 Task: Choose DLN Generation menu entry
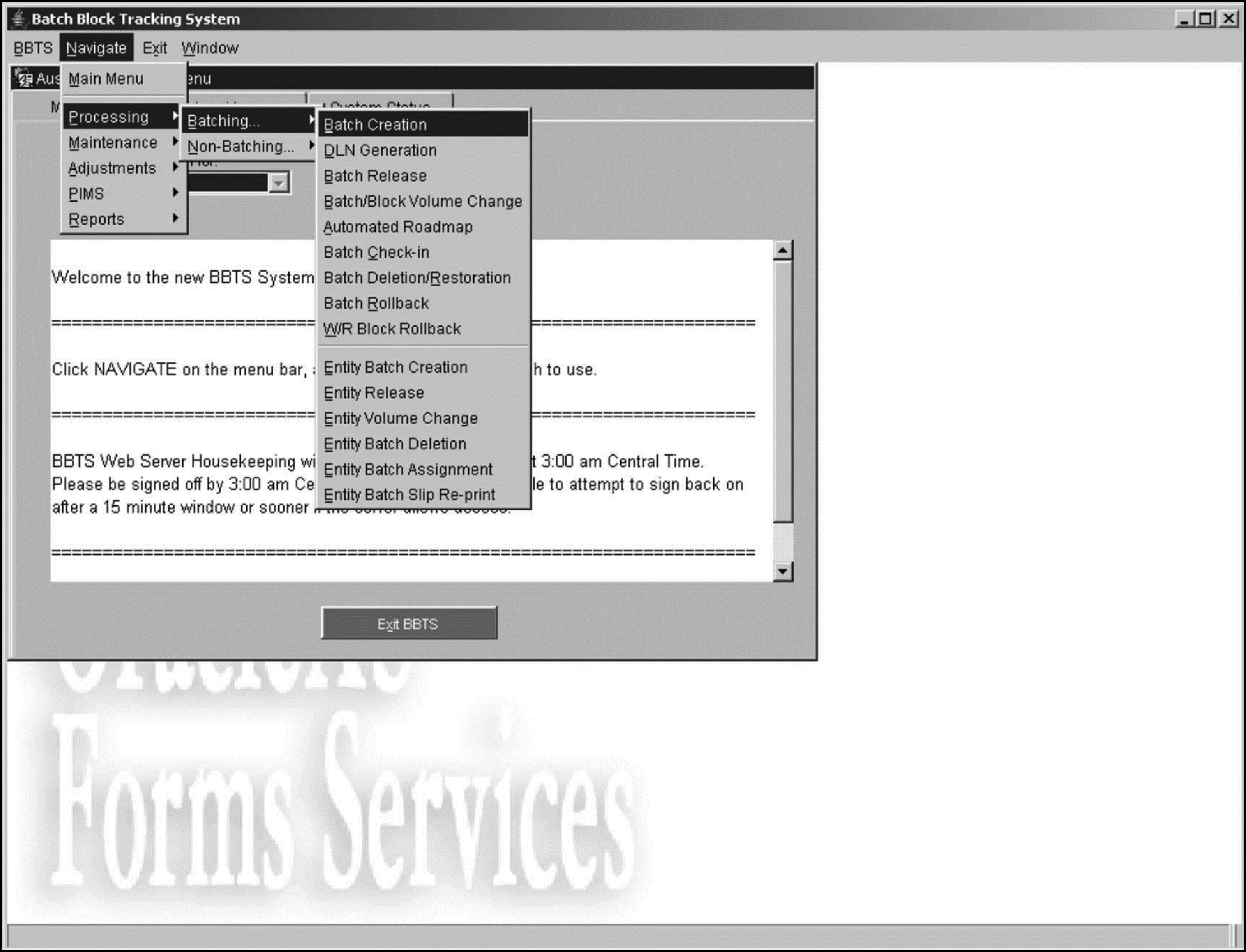[380, 150]
